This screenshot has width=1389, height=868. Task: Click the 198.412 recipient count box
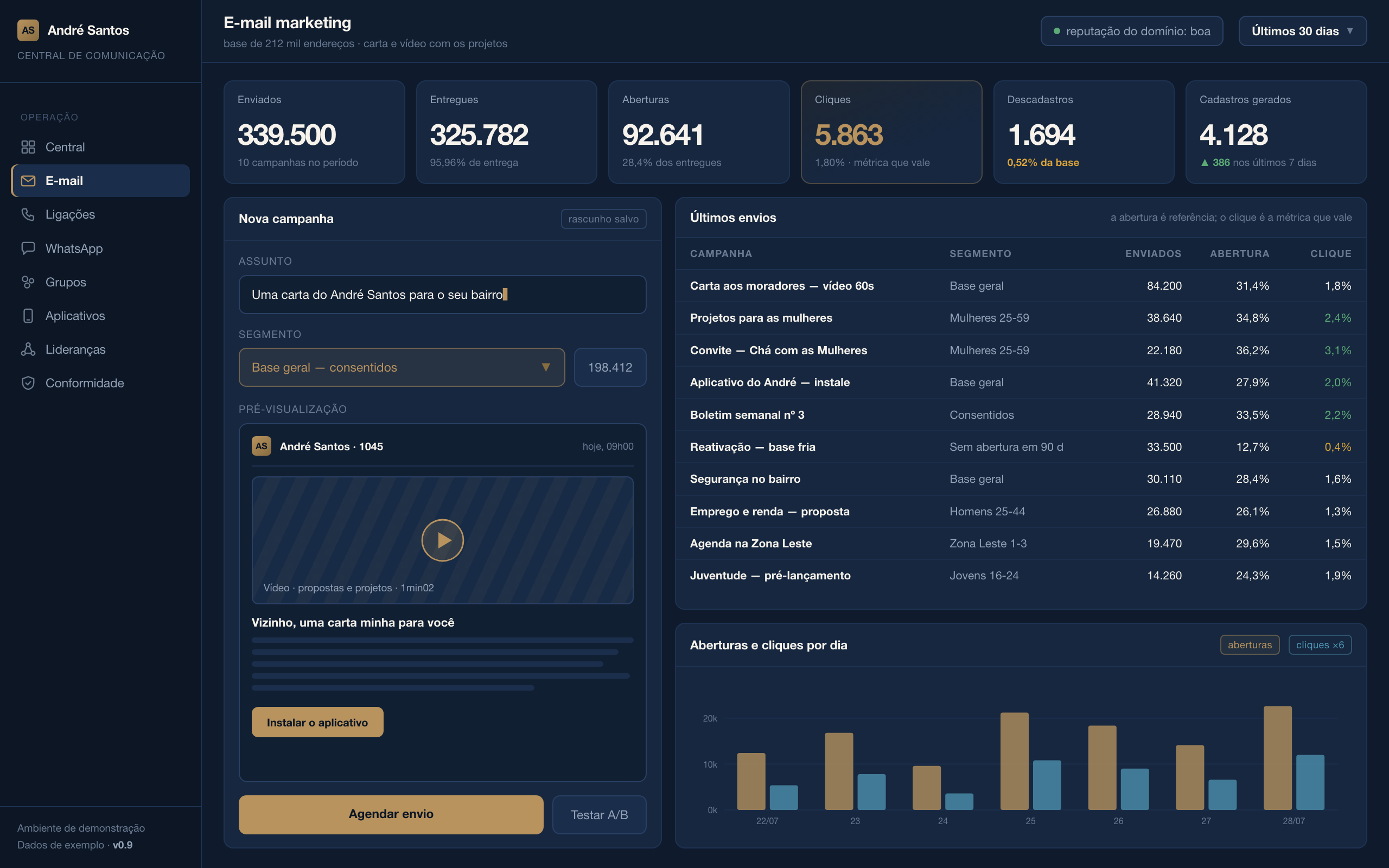[x=610, y=367]
